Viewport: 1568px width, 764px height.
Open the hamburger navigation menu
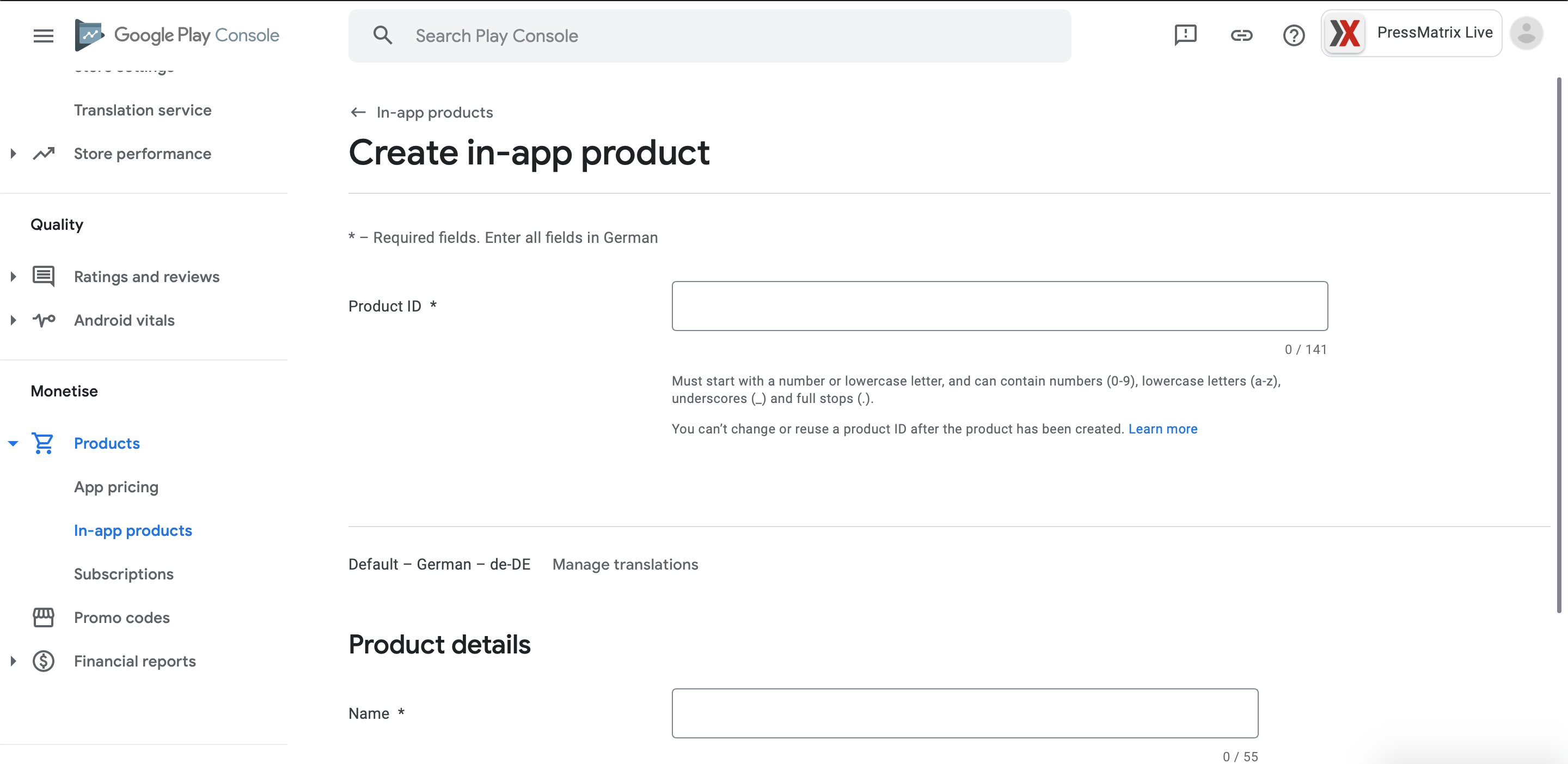click(43, 35)
